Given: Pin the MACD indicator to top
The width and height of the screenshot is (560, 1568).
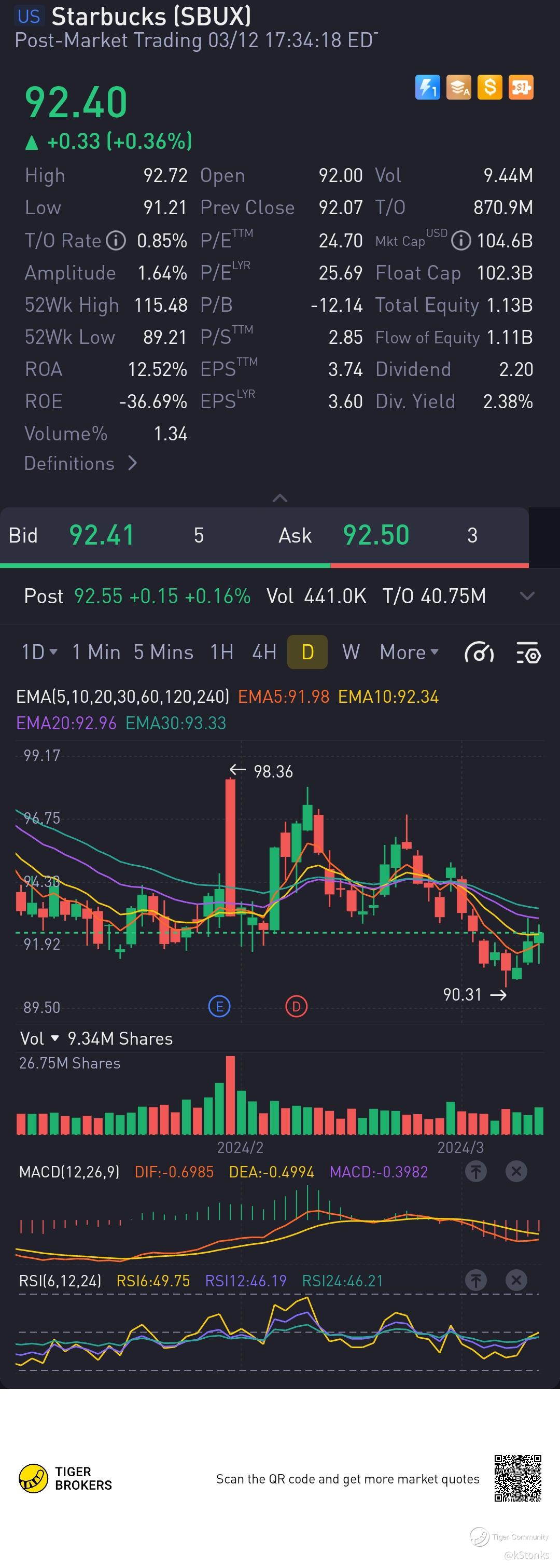Looking at the screenshot, I should [x=476, y=1171].
